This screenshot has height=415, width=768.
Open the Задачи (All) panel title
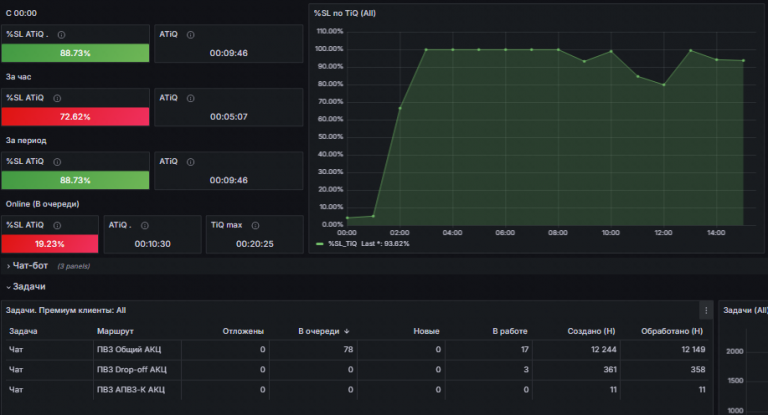click(x=744, y=311)
